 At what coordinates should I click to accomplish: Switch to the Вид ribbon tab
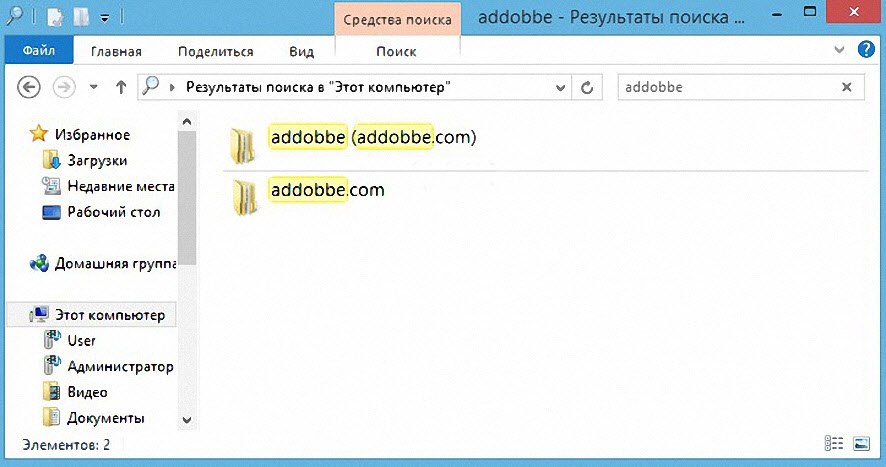pyautogui.click(x=301, y=51)
